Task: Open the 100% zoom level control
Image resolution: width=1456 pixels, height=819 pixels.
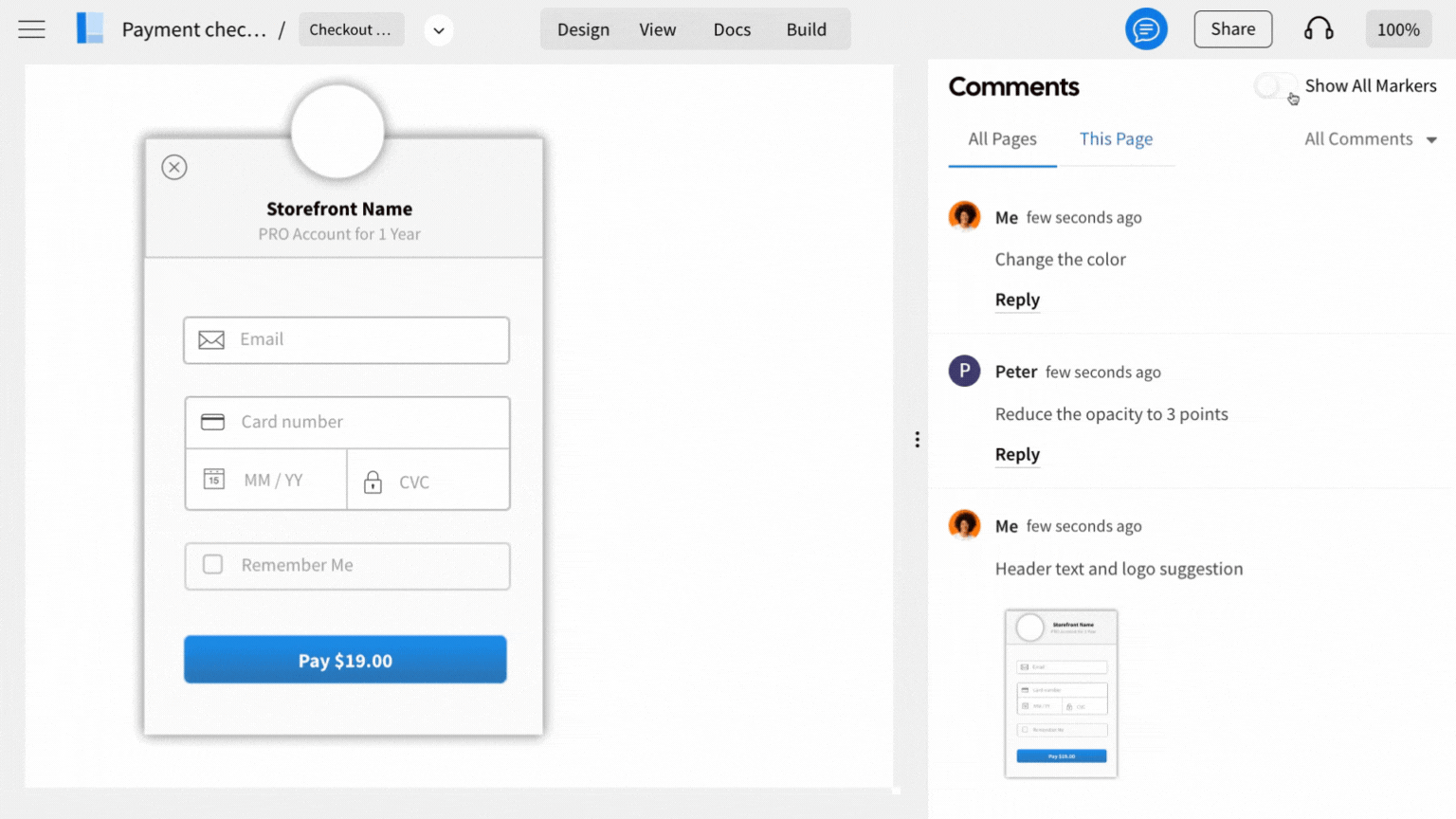Action: (1398, 29)
